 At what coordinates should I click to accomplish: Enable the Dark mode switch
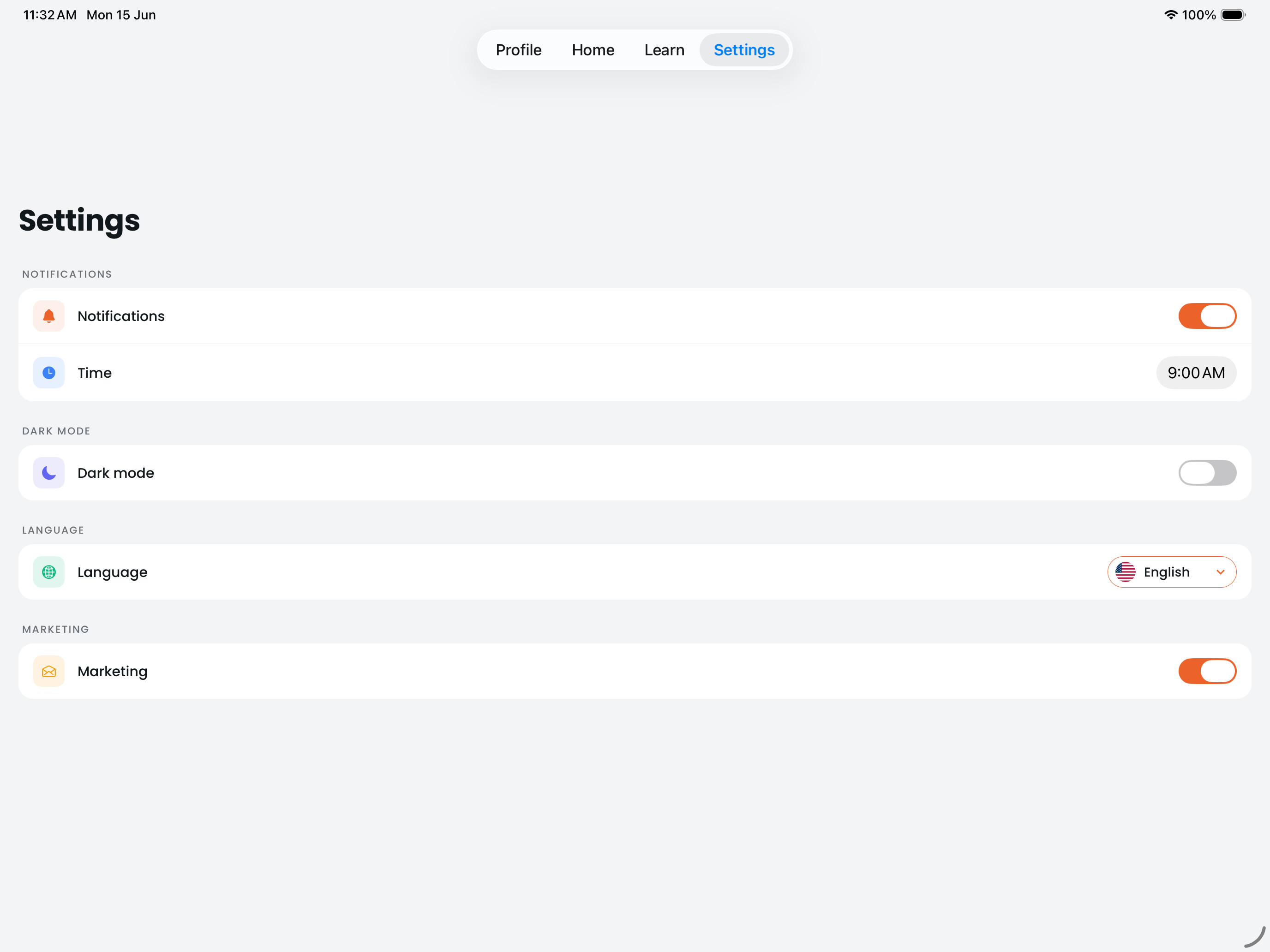click(x=1207, y=473)
